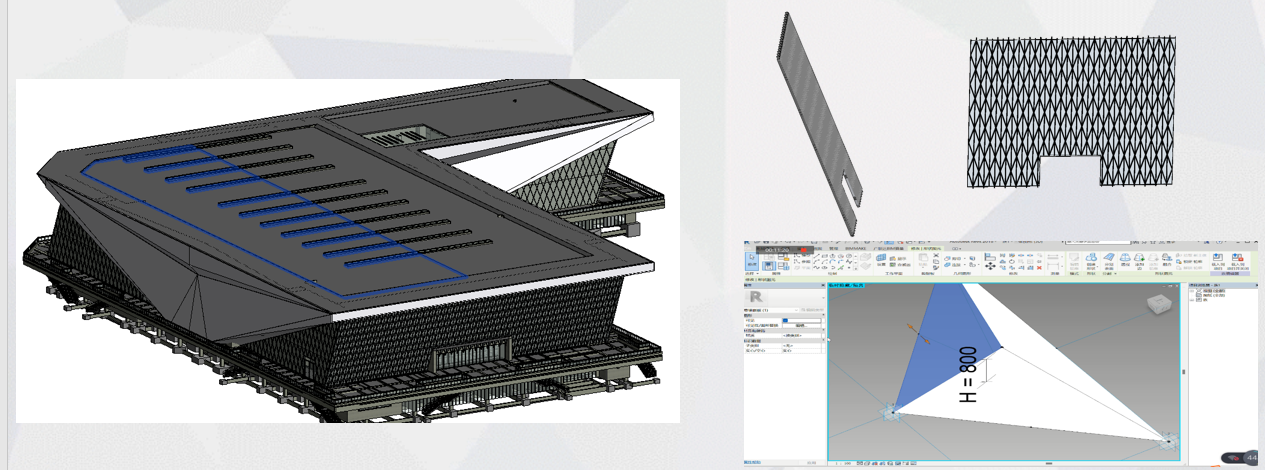
Task: Click the Move tool crossed-arrows icon
Action: click(x=990, y=266)
